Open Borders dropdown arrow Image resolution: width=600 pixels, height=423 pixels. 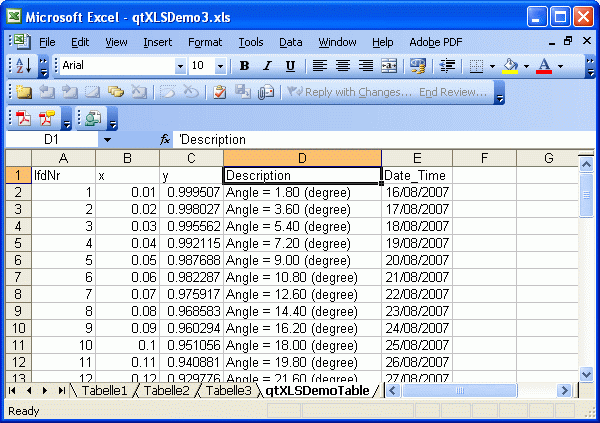[492, 66]
